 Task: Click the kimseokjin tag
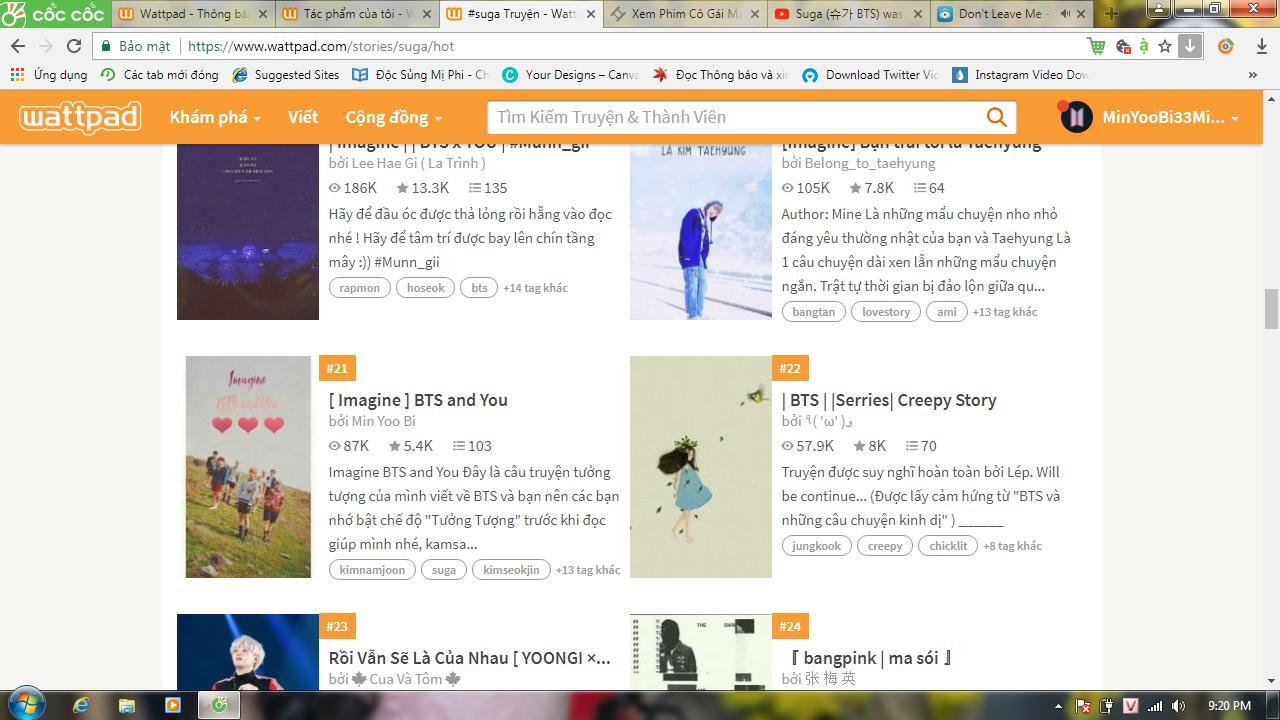(x=511, y=570)
